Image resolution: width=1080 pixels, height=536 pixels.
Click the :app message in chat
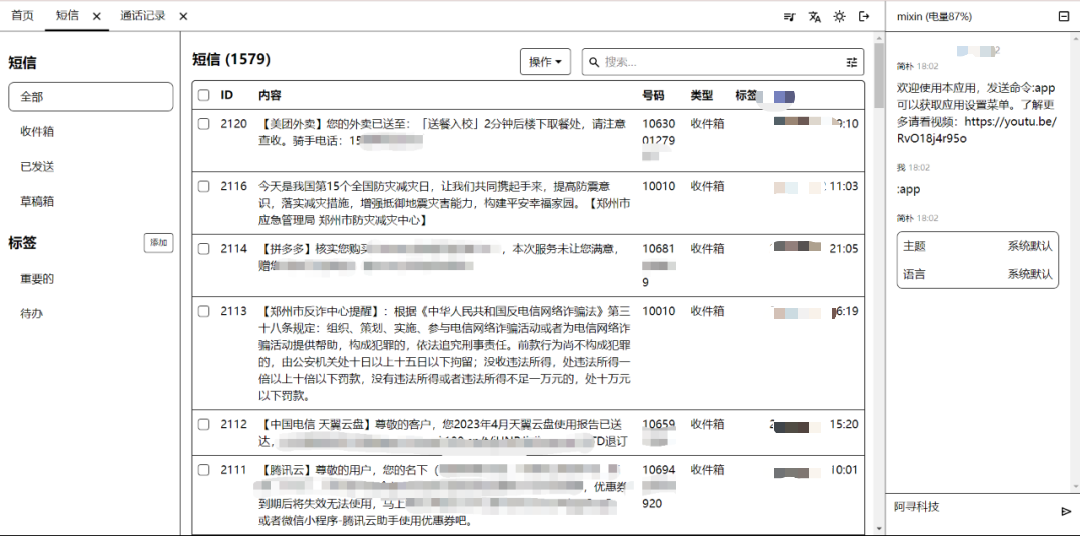908,189
